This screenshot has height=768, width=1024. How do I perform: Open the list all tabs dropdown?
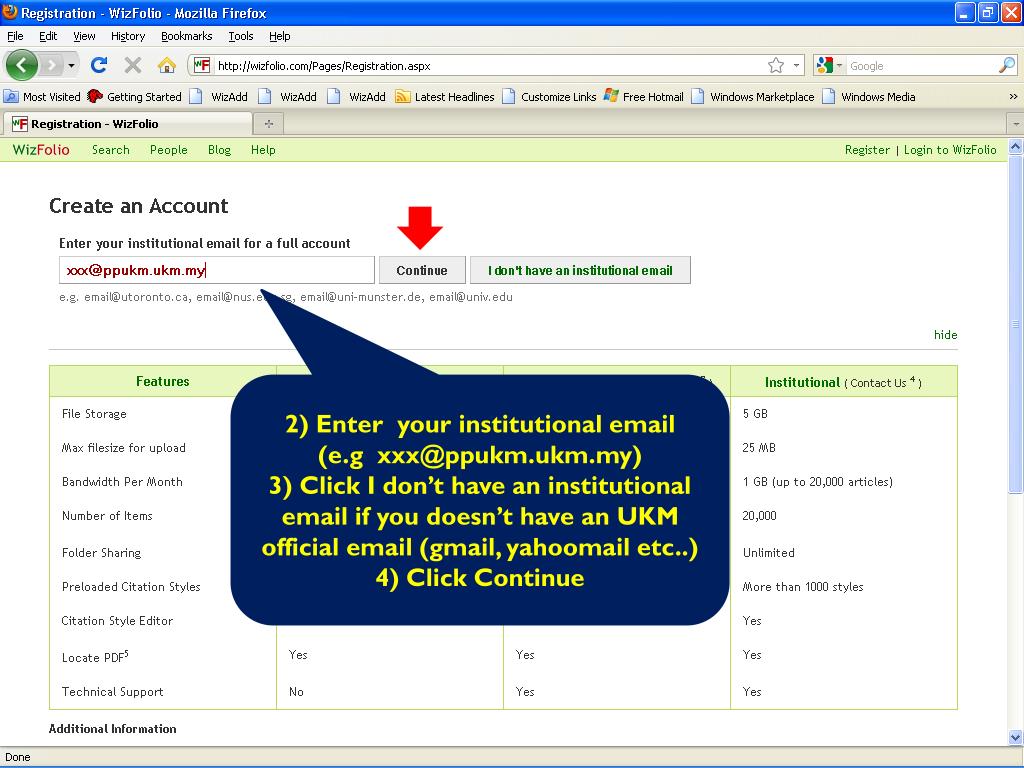(x=1016, y=123)
